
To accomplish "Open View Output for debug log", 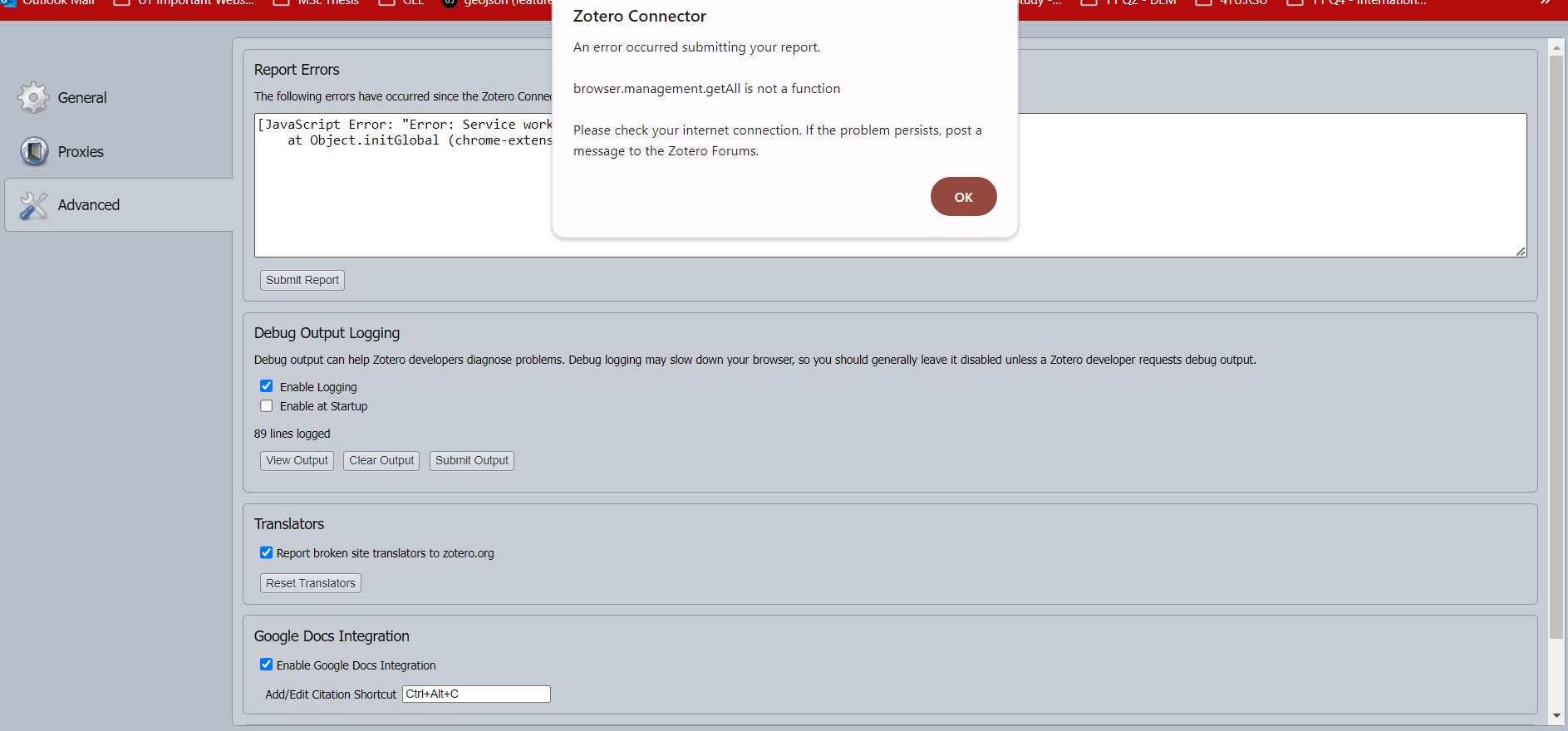I will pos(297,460).
